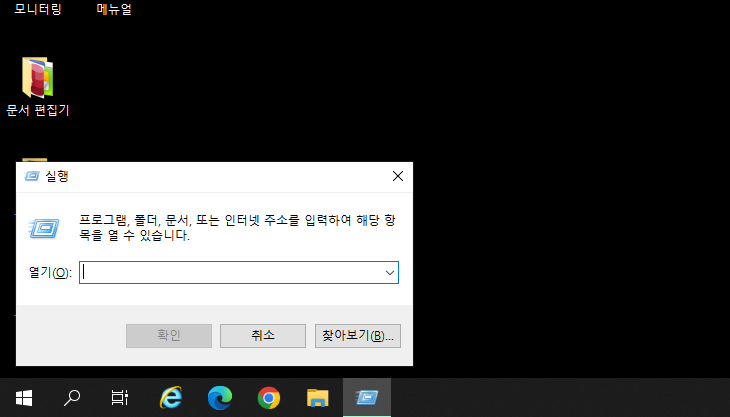Open File Explorer from taskbar

318,398
